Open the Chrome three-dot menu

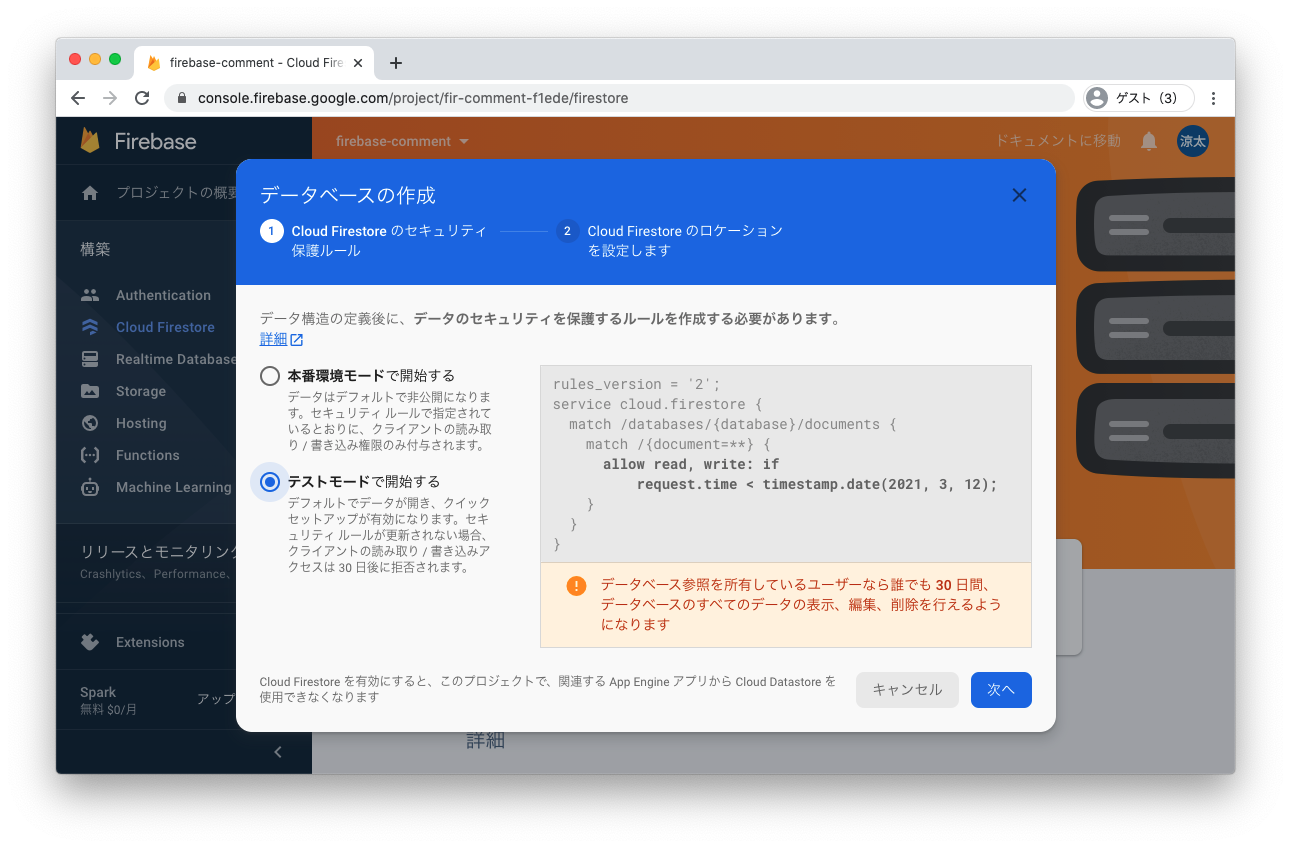(x=1213, y=98)
